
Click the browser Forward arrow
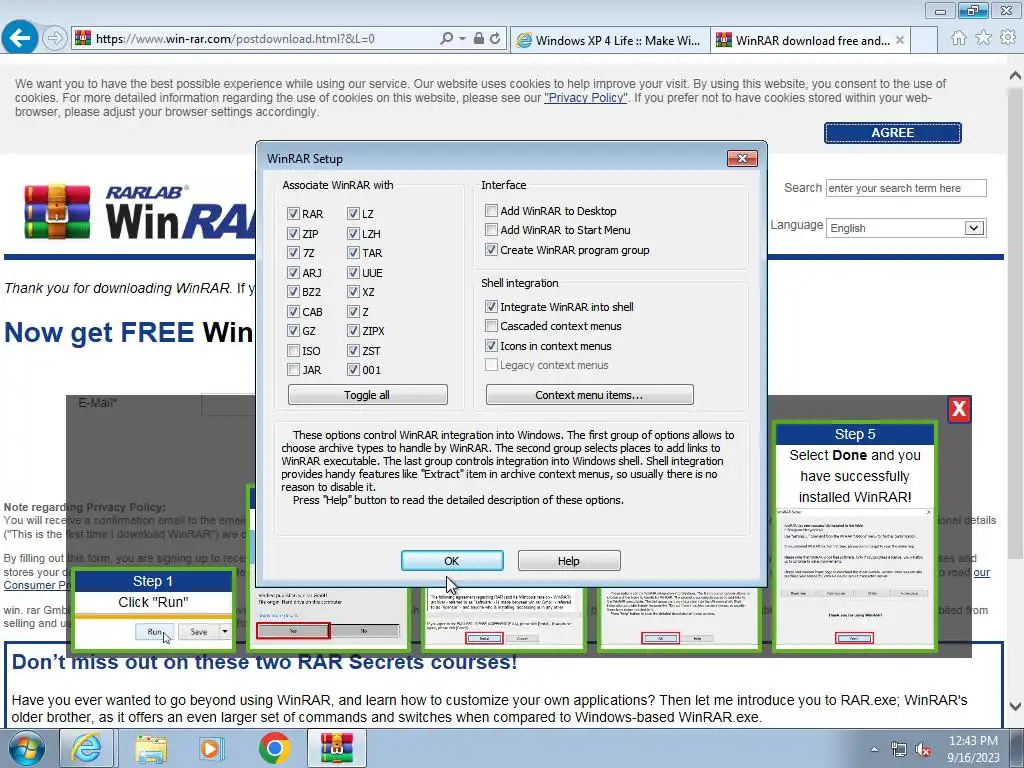point(55,39)
